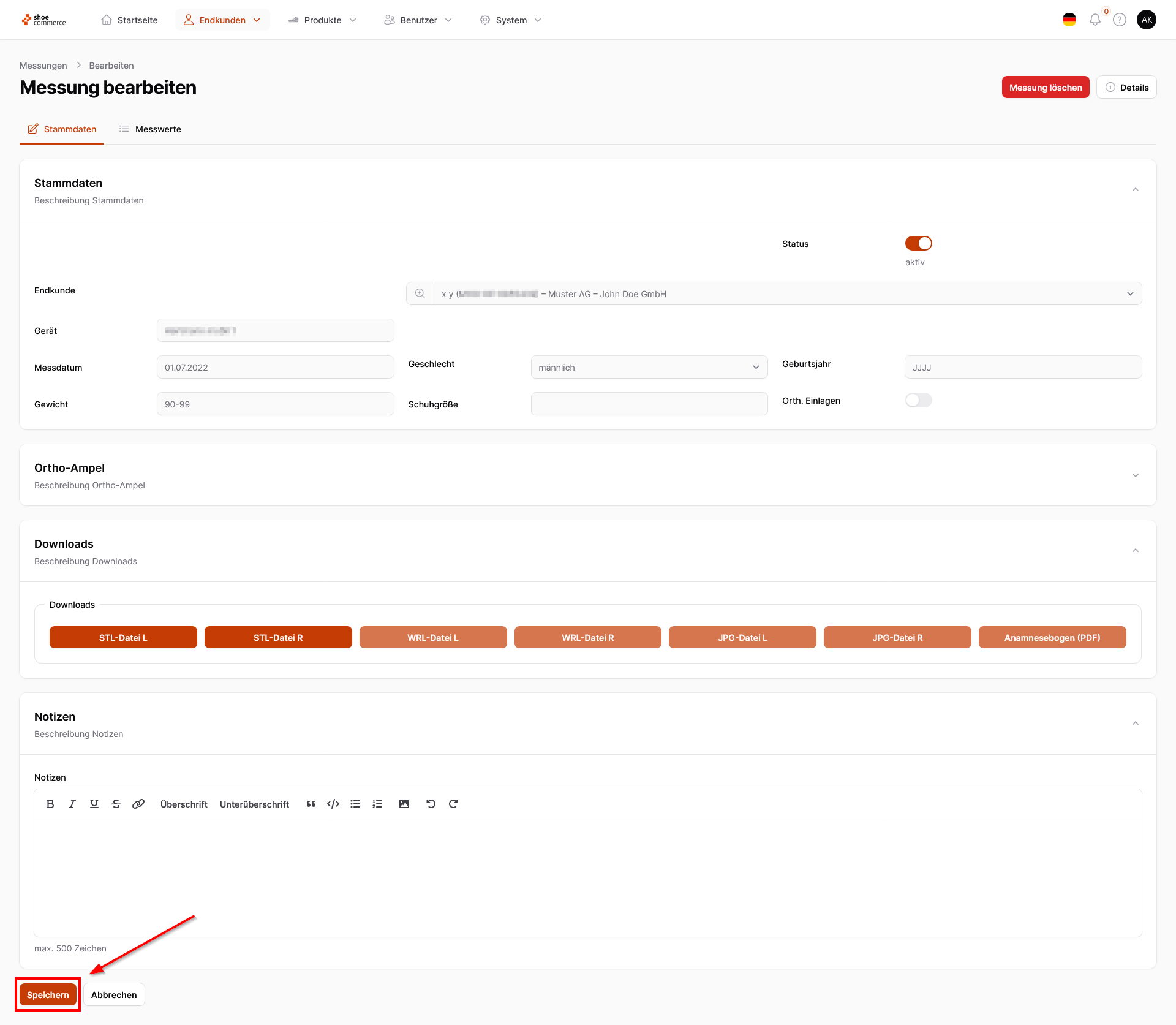This screenshot has height=1025, width=1176.
Task: Open the Endkunde selection dropdown
Action: [786, 293]
